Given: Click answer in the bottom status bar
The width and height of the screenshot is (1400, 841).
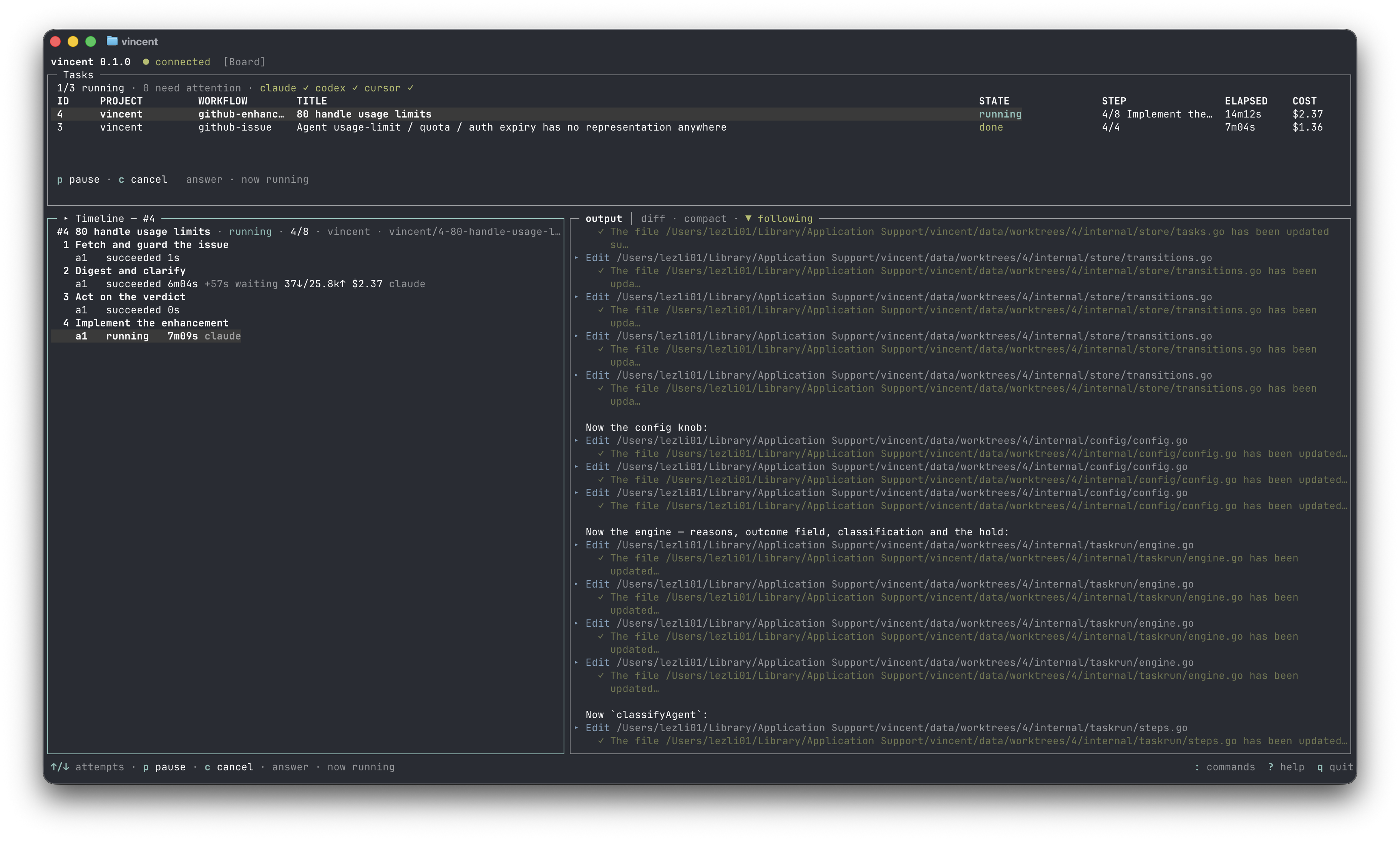Looking at the screenshot, I should [x=290, y=767].
